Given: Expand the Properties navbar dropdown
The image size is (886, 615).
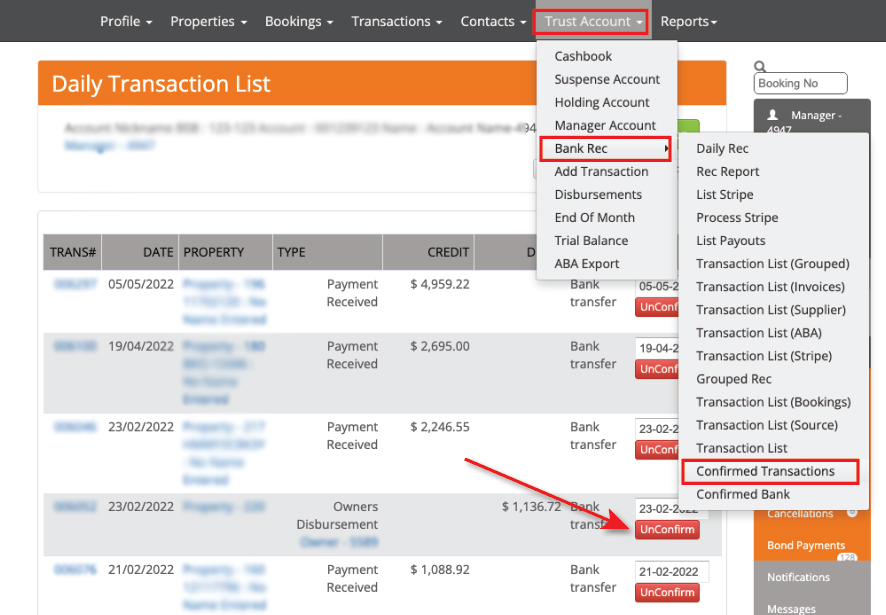Looking at the screenshot, I should 208,21.
